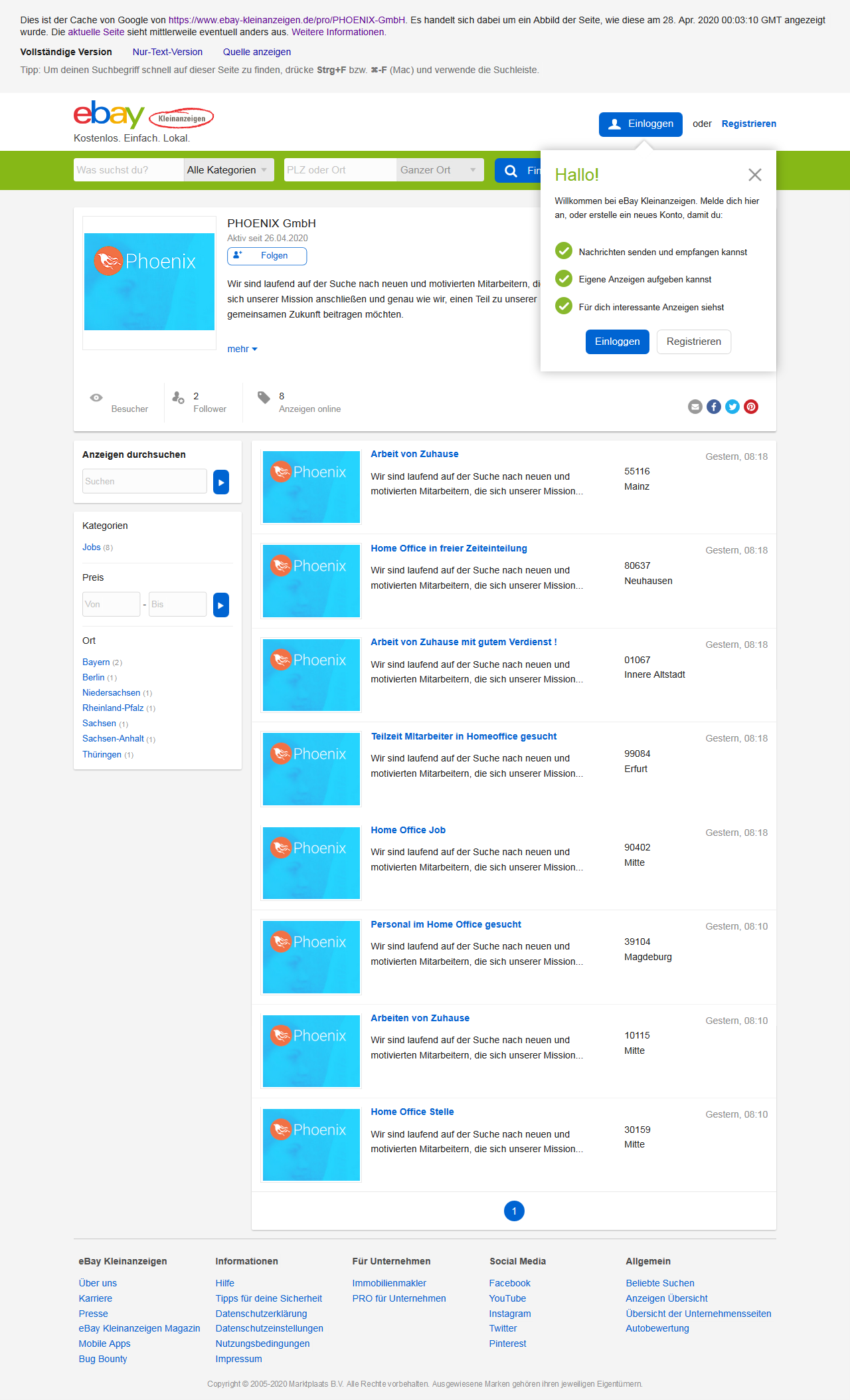
Task: Open Beliebte Suchen footer link
Action: coord(660,1283)
